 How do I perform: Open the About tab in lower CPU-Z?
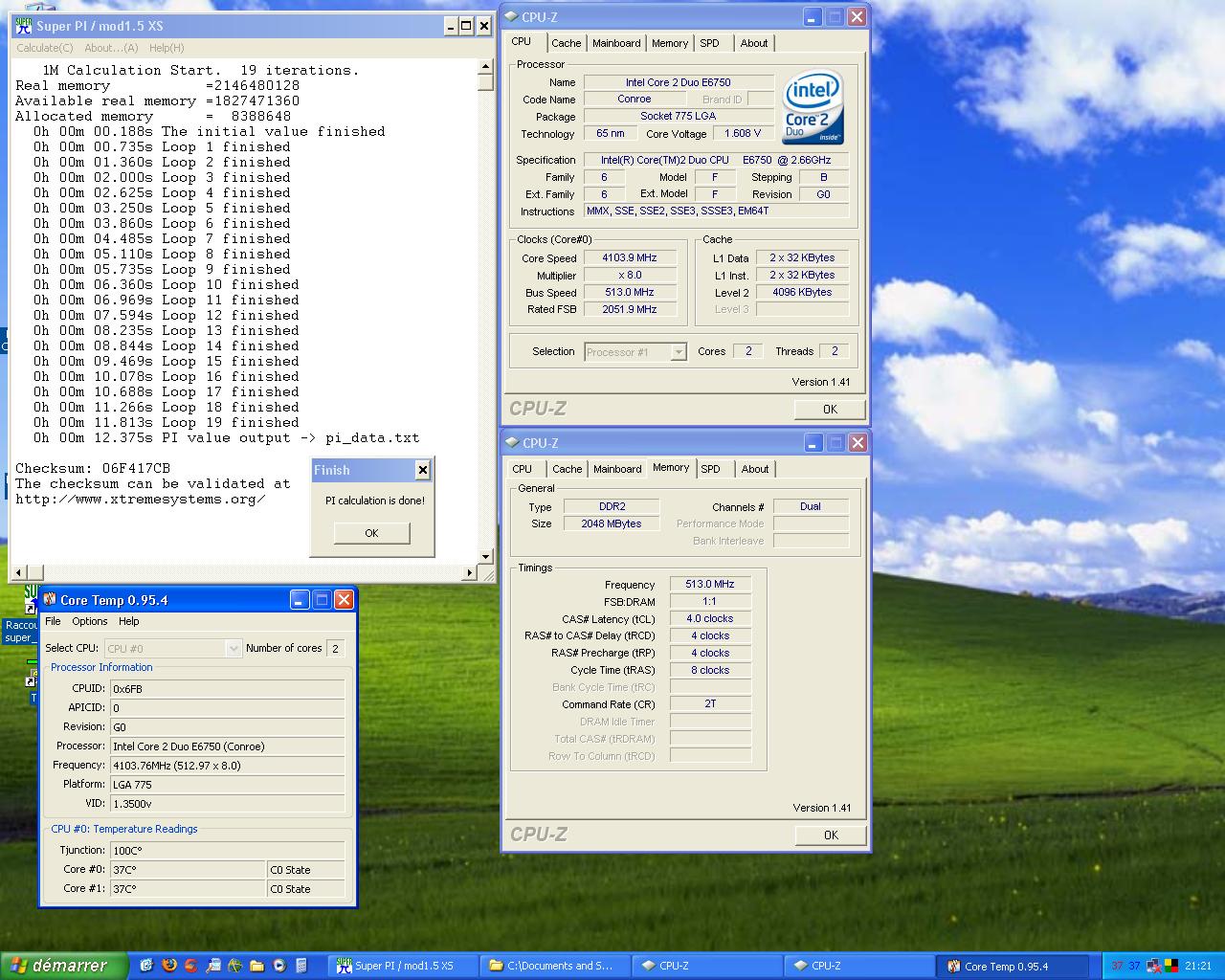(755, 469)
